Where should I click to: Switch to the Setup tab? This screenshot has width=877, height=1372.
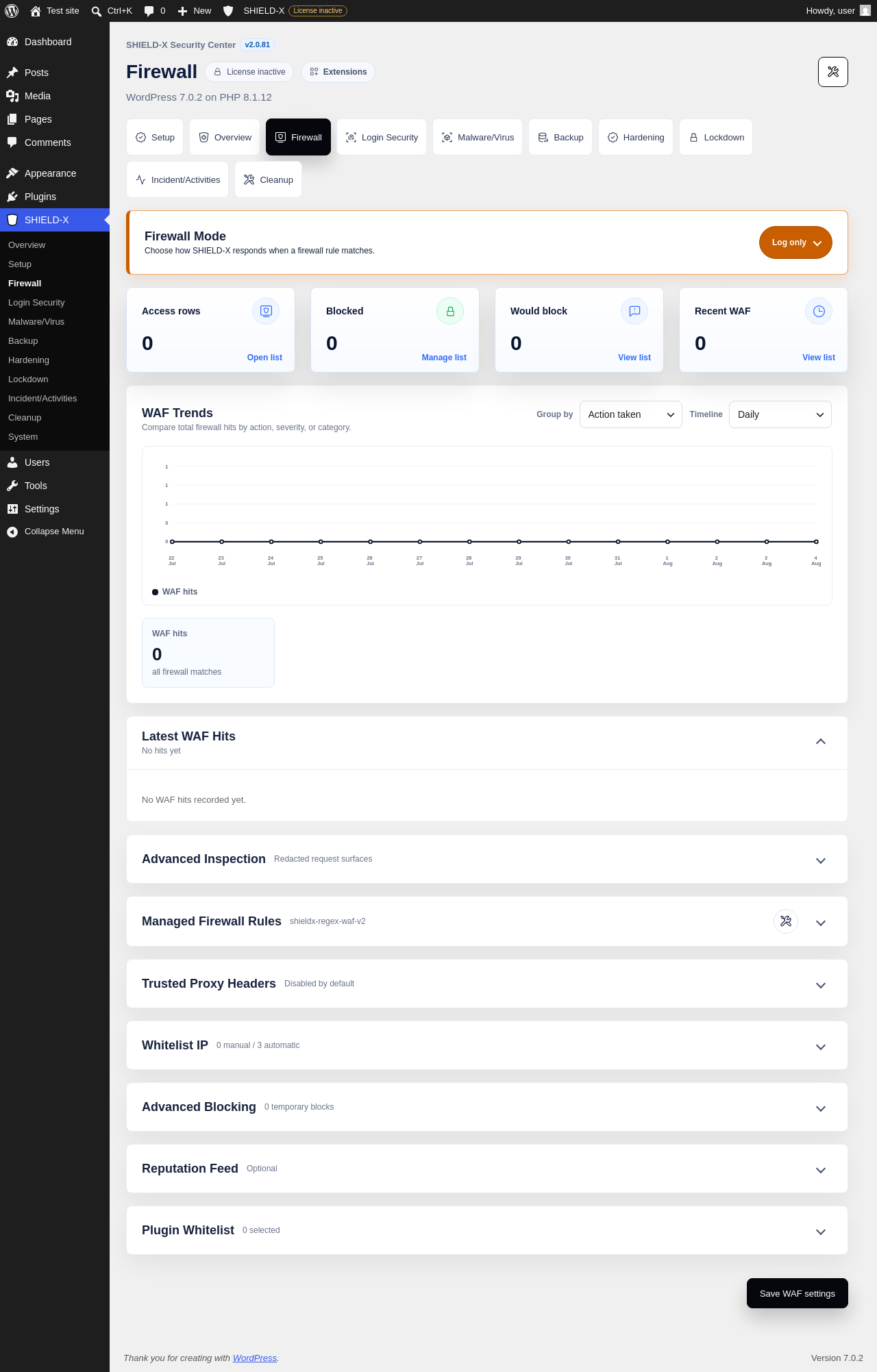click(155, 137)
